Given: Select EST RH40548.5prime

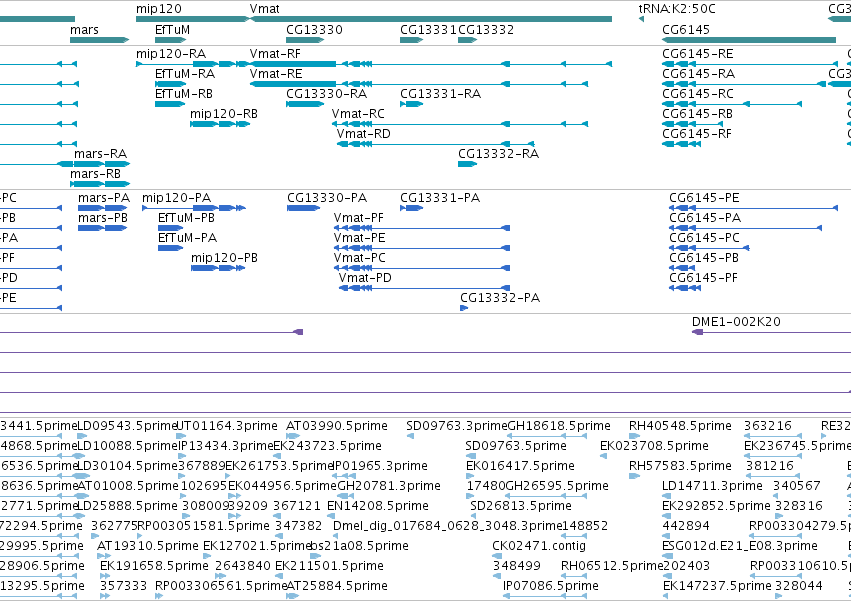Looking at the screenshot, I should (680, 426).
